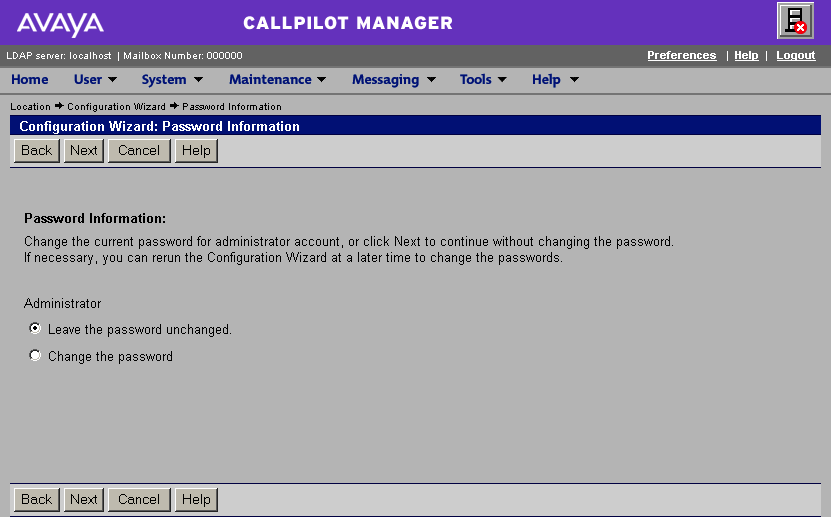Click the bottom Back button
The image size is (831, 517).
pos(37,500)
